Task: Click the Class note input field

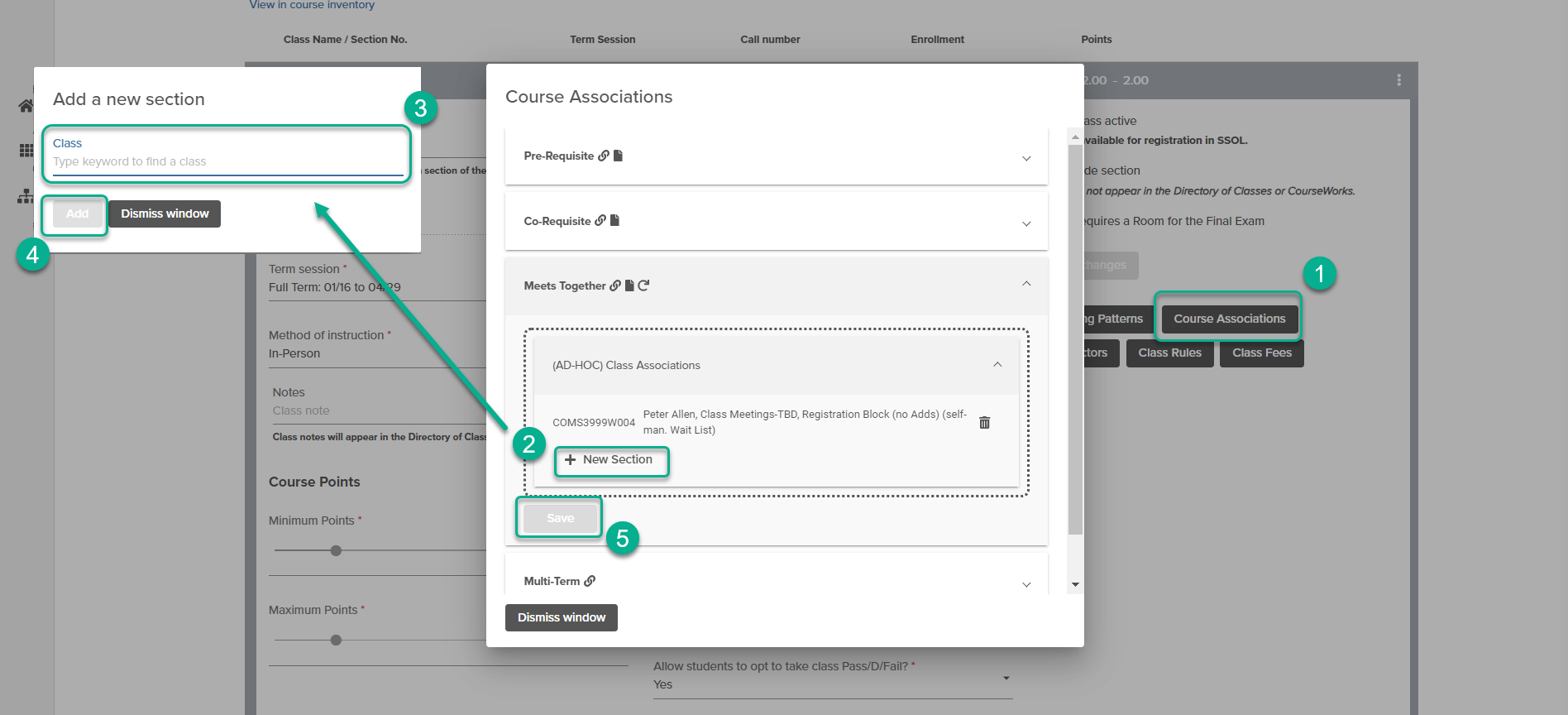Action: tap(379, 410)
